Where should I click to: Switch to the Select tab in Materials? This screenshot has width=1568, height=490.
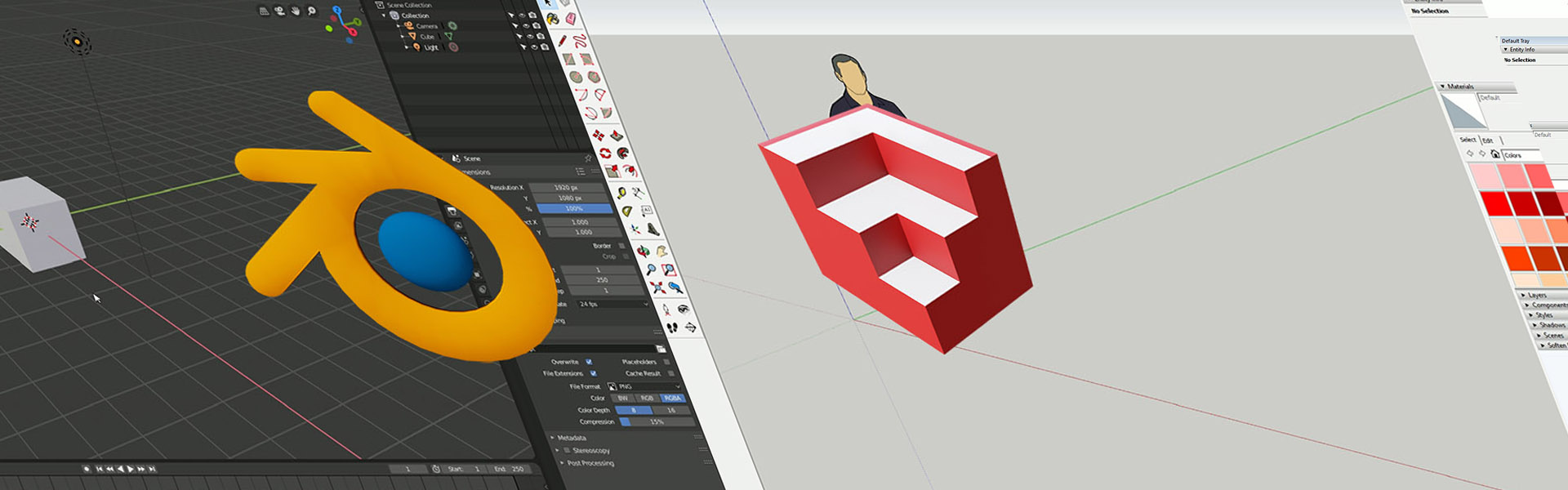click(x=1468, y=140)
